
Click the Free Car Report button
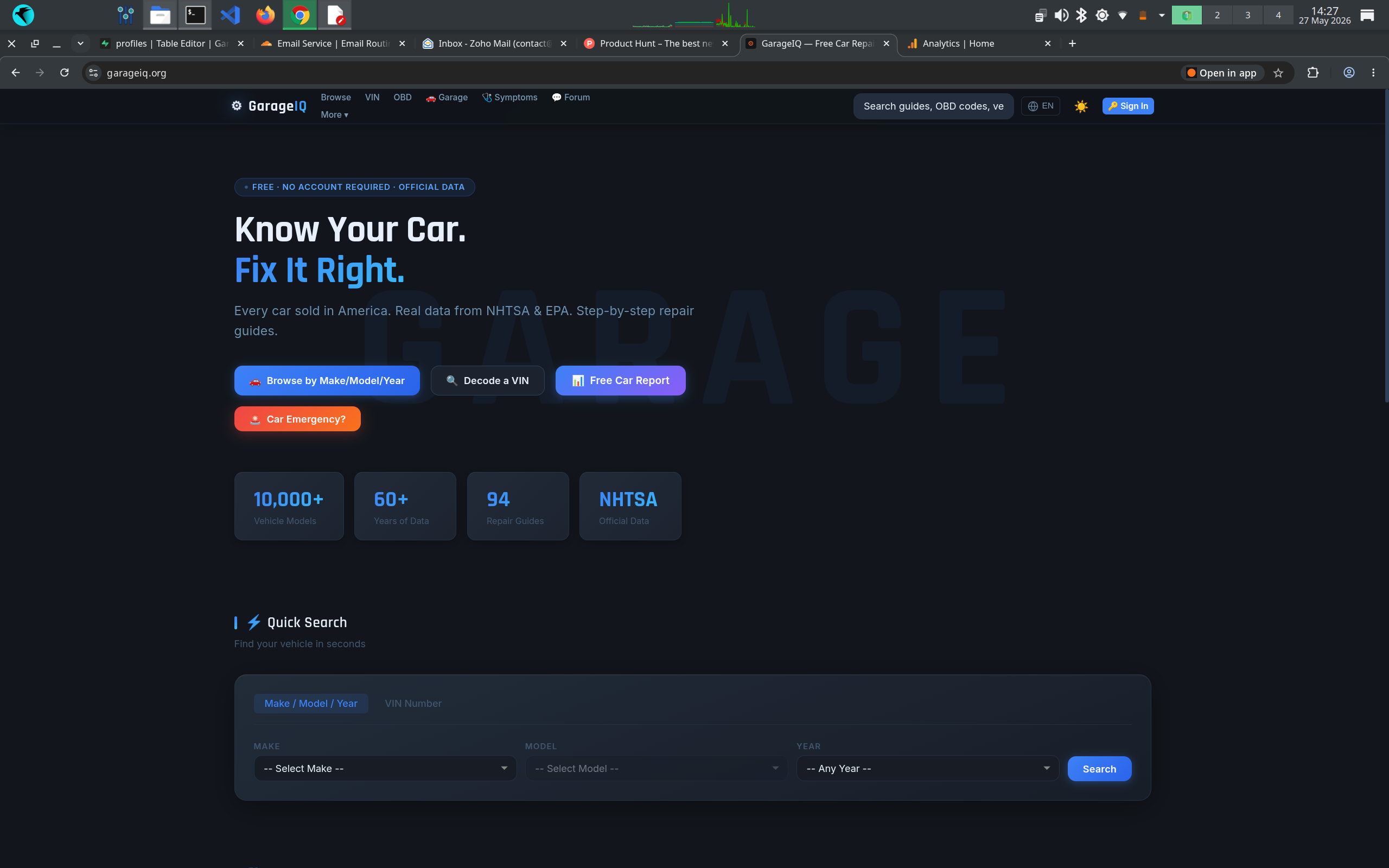[x=621, y=381]
